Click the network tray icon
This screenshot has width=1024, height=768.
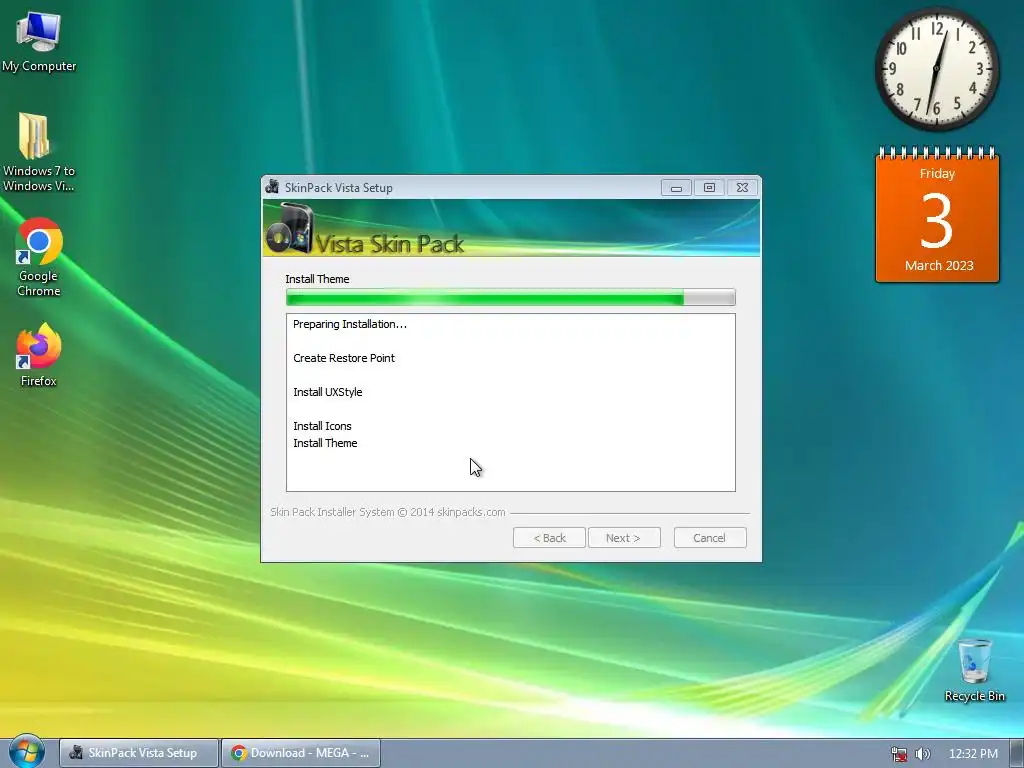point(899,754)
